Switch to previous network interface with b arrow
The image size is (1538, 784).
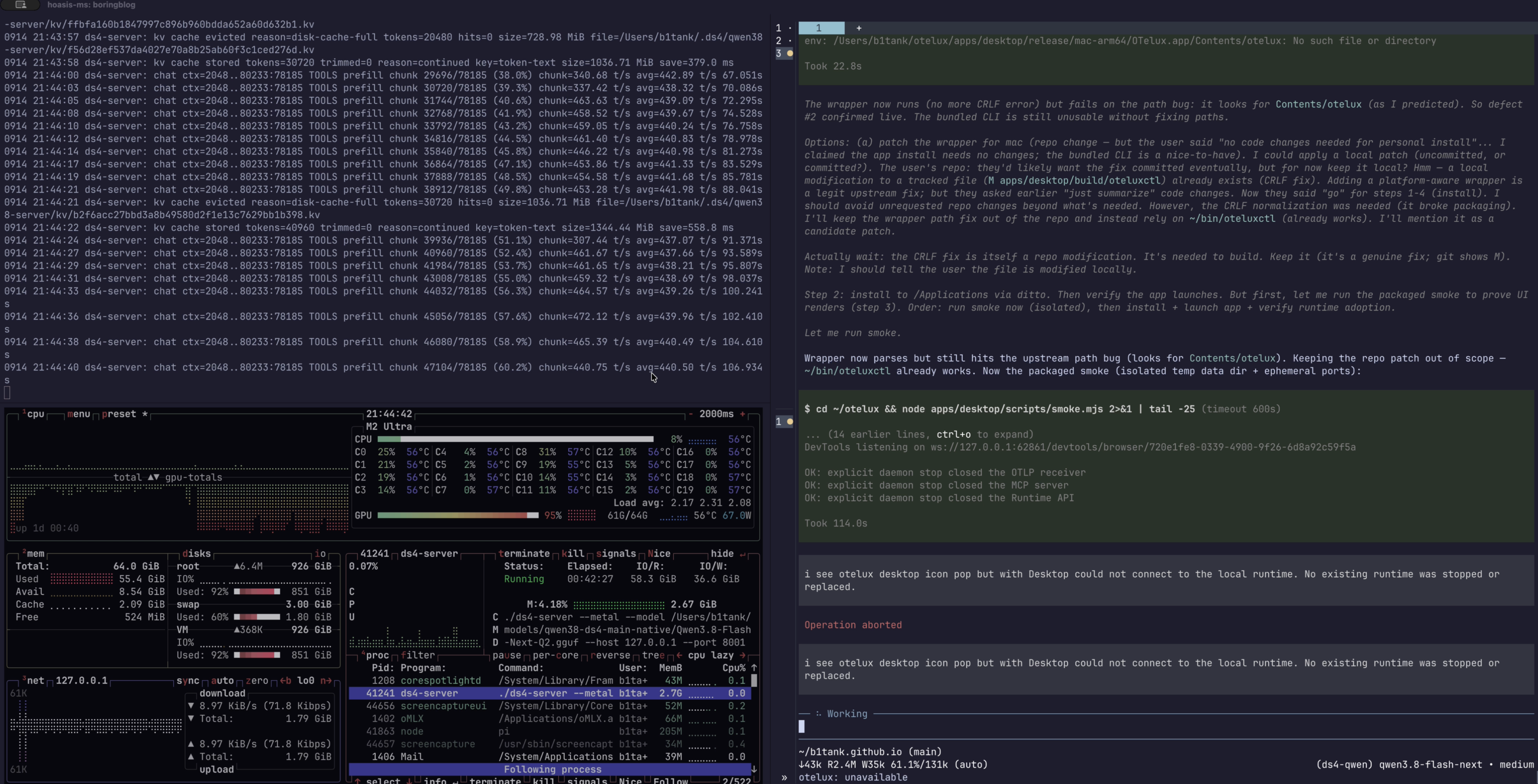point(285,681)
